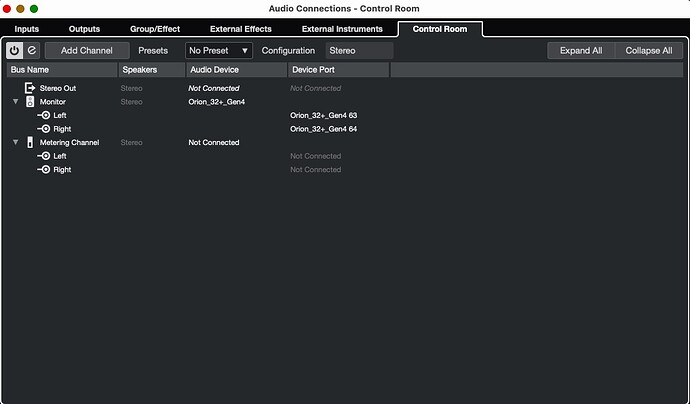Switch to the Inputs tab
Image resolution: width=690 pixels, height=404 pixels.
point(27,29)
